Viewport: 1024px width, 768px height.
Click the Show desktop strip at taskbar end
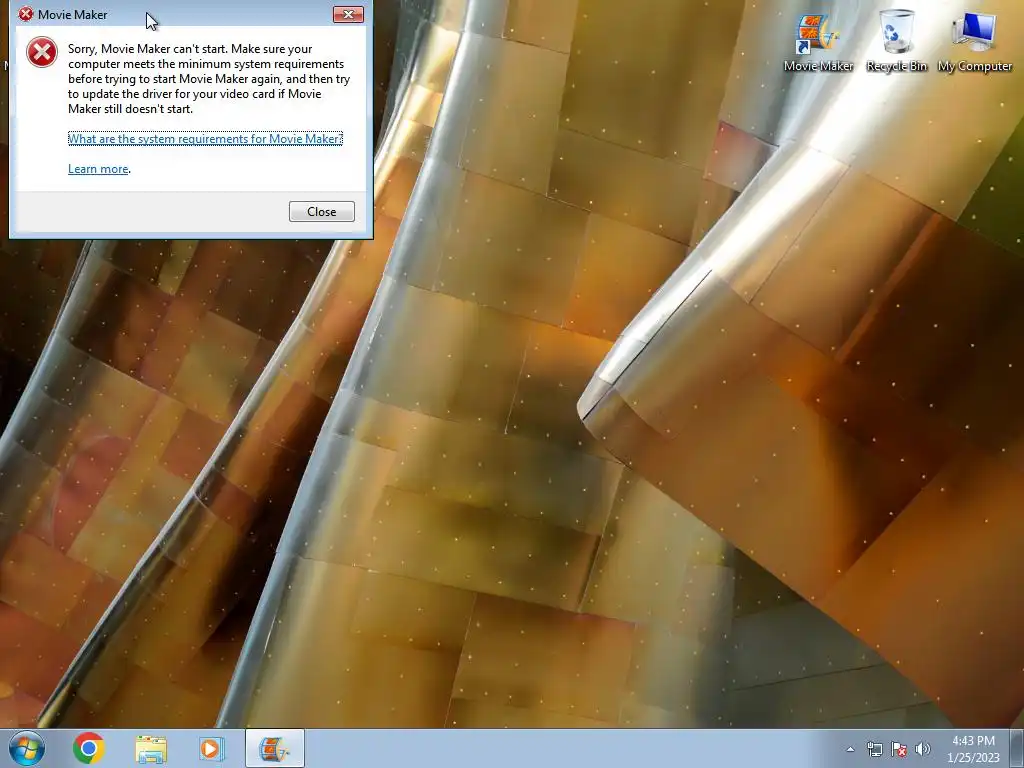(x=1017, y=748)
